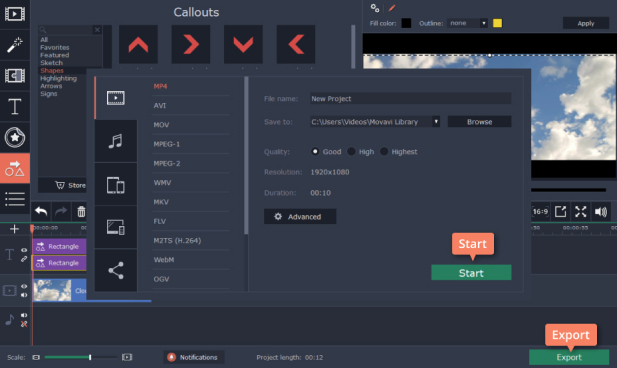Image resolution: width=617 pixels, height=368 pixels.
Task: Click the green Start button
Action: click(471, 272)
